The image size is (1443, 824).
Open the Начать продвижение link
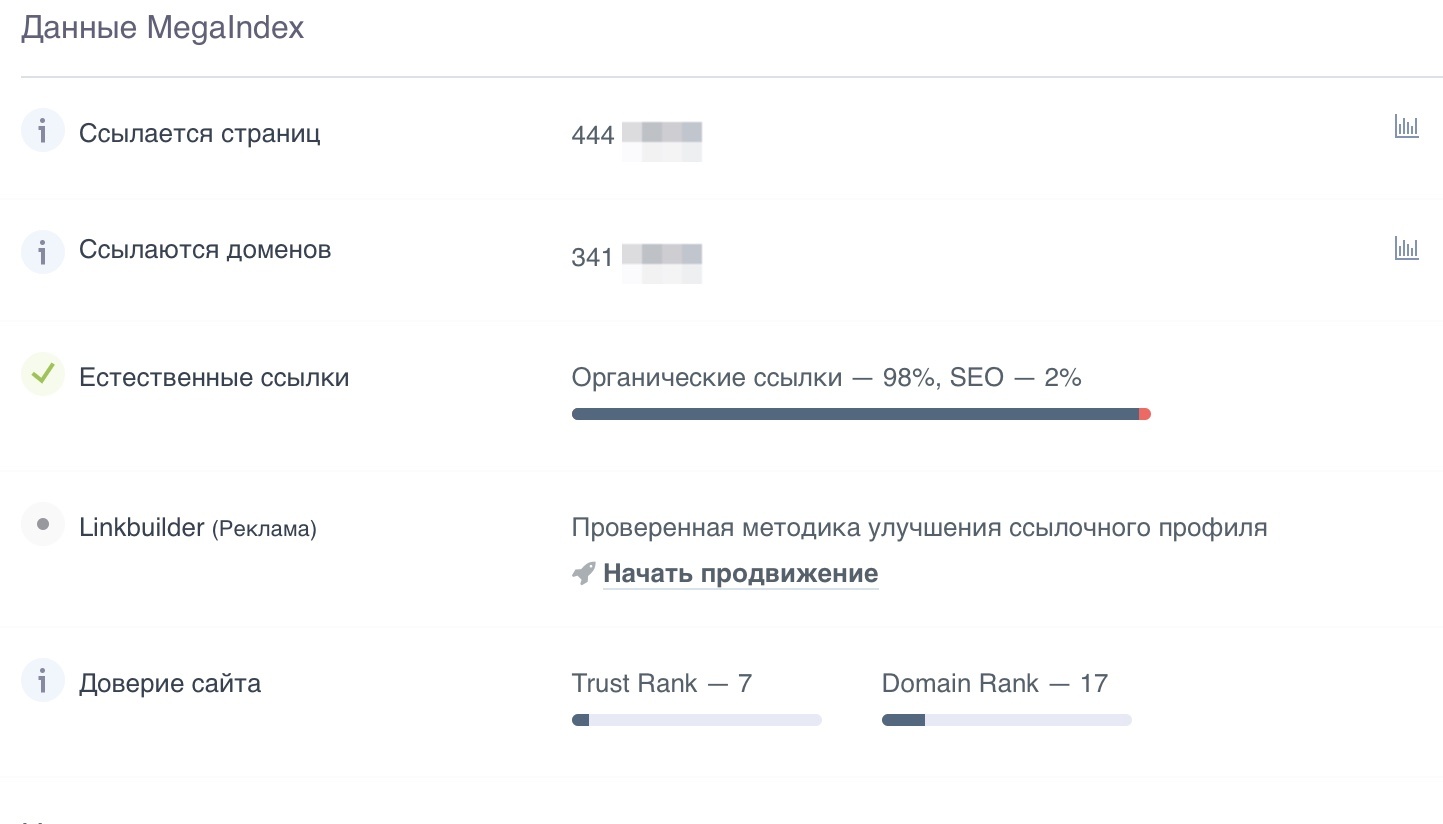click(741, 574)
